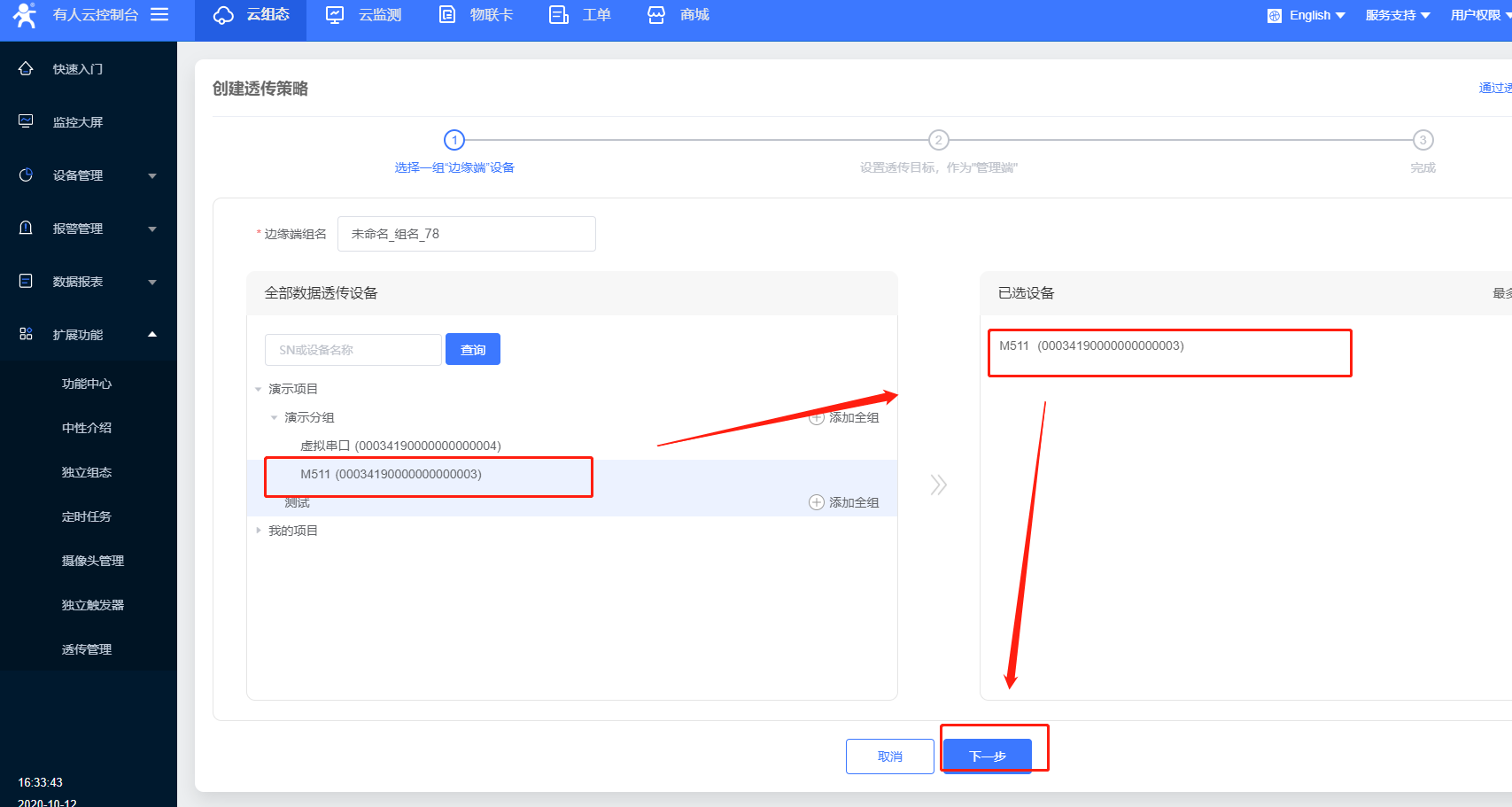Select the 虚拟串口 device in tree
Image resolution: width=1512 pixels, height=807 pixels.
point(400,446)
